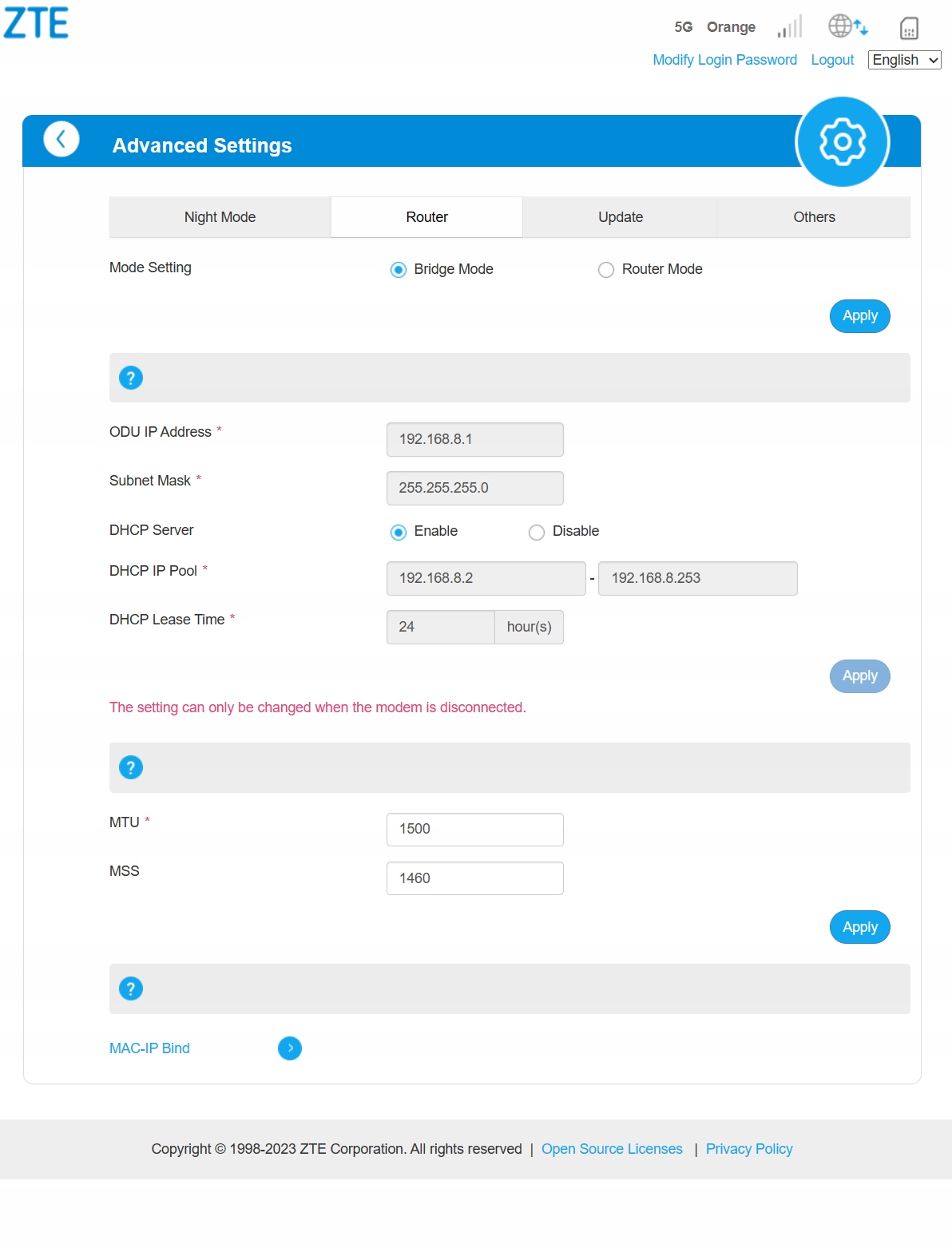Click the MSS input field
952x1248 pixels.
pyautogui.click(x=475, y=878)
